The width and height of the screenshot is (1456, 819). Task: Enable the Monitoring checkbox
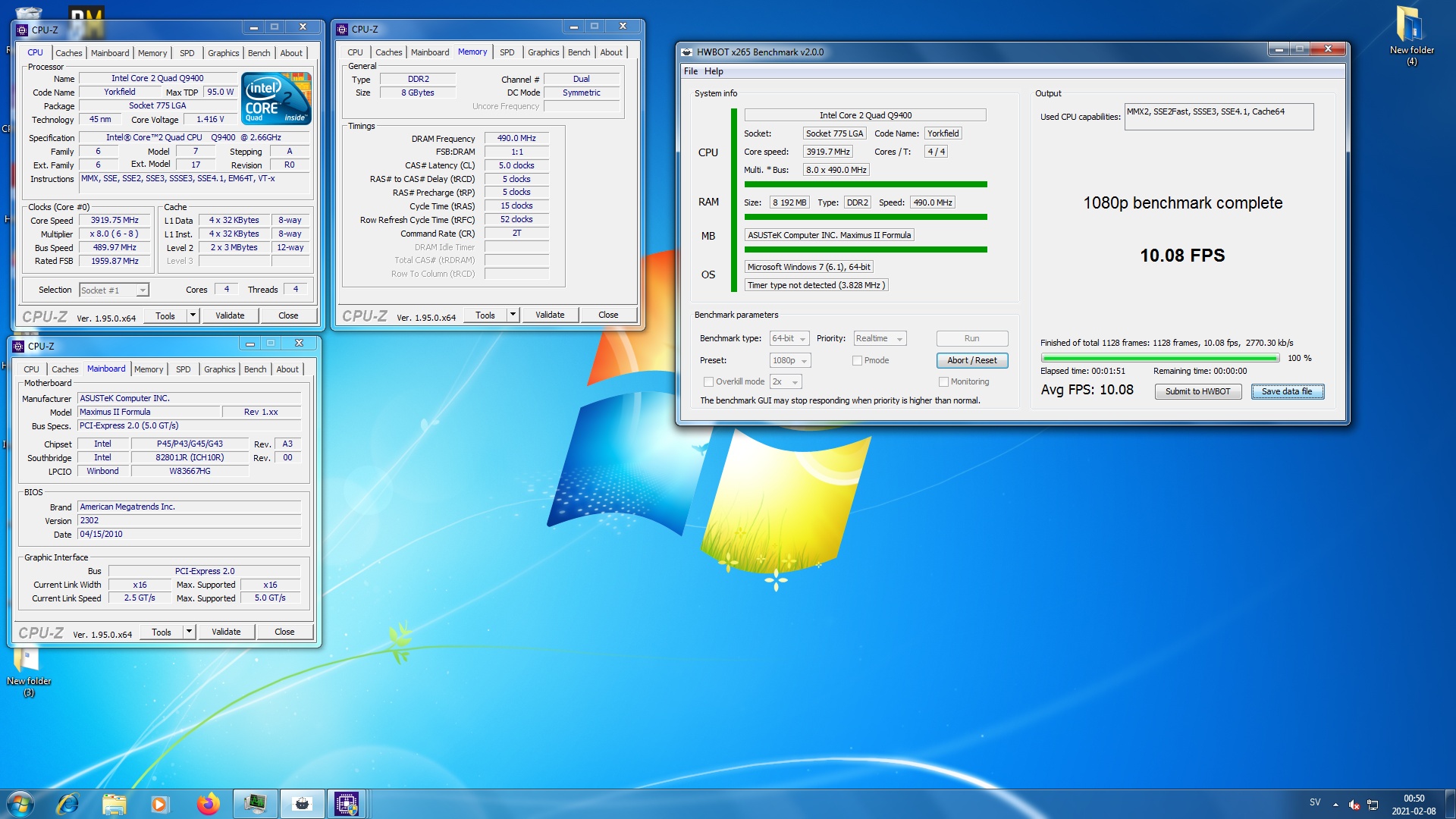coord(943,382)
